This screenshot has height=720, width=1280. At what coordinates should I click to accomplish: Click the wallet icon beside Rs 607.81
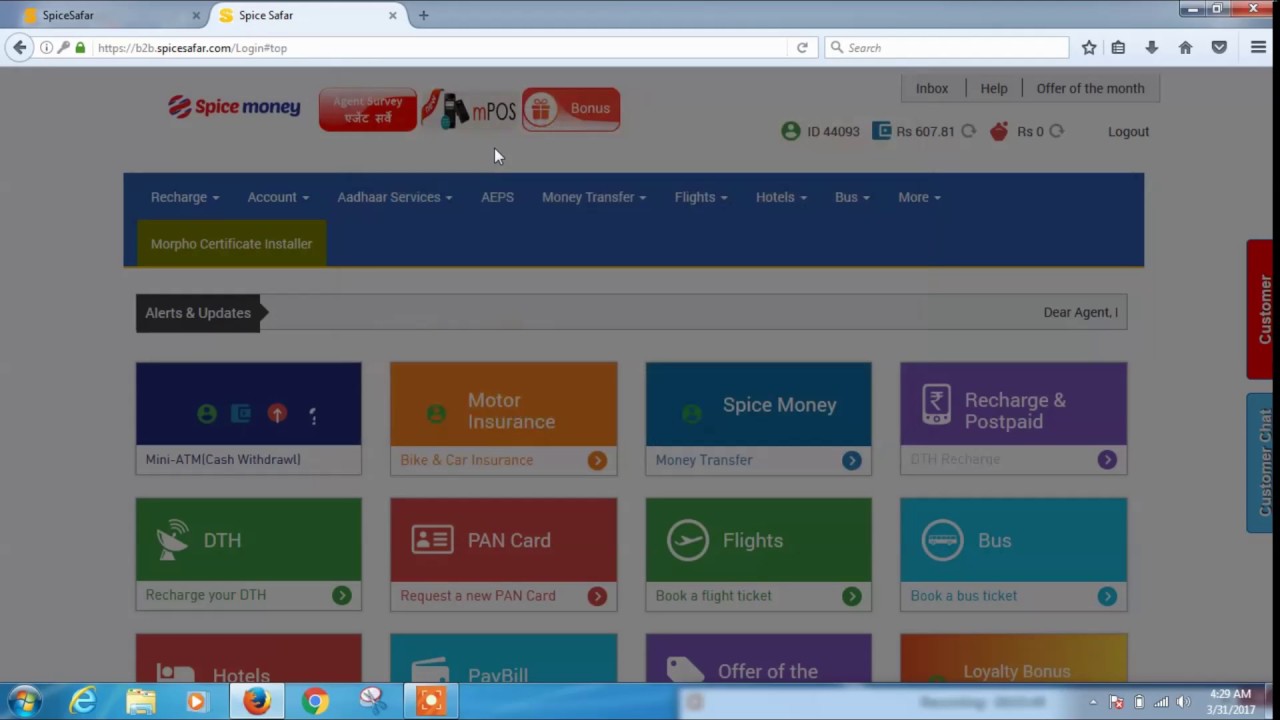[881, 131]
